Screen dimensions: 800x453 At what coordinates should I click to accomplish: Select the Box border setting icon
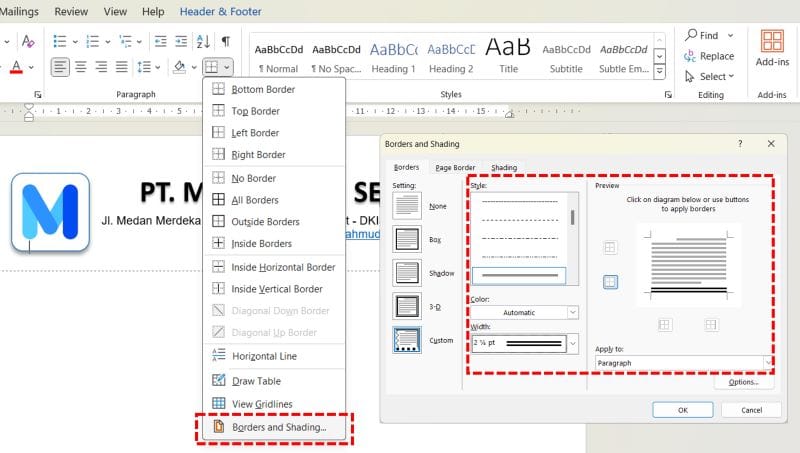pos(407,239)
